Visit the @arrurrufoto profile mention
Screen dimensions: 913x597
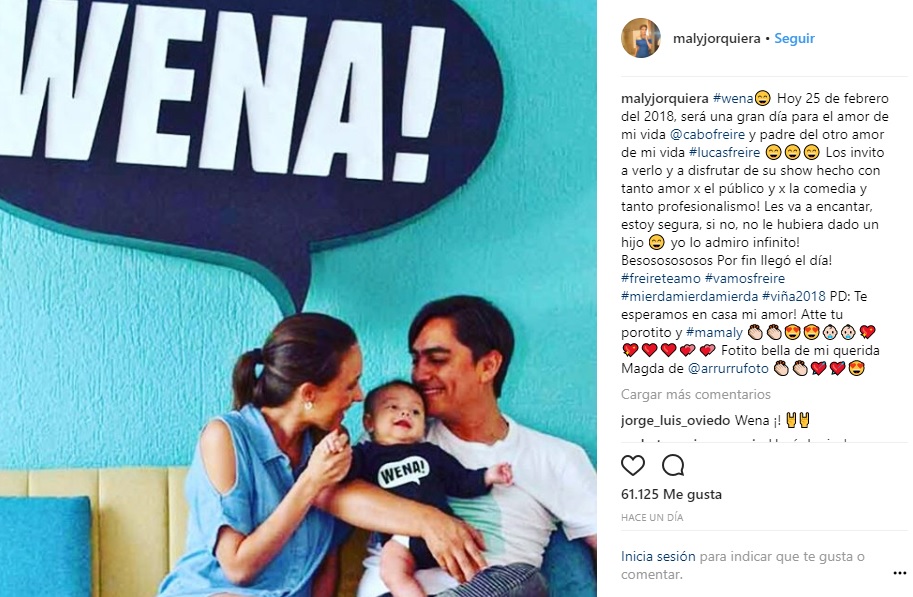click(x=728, y=368)
